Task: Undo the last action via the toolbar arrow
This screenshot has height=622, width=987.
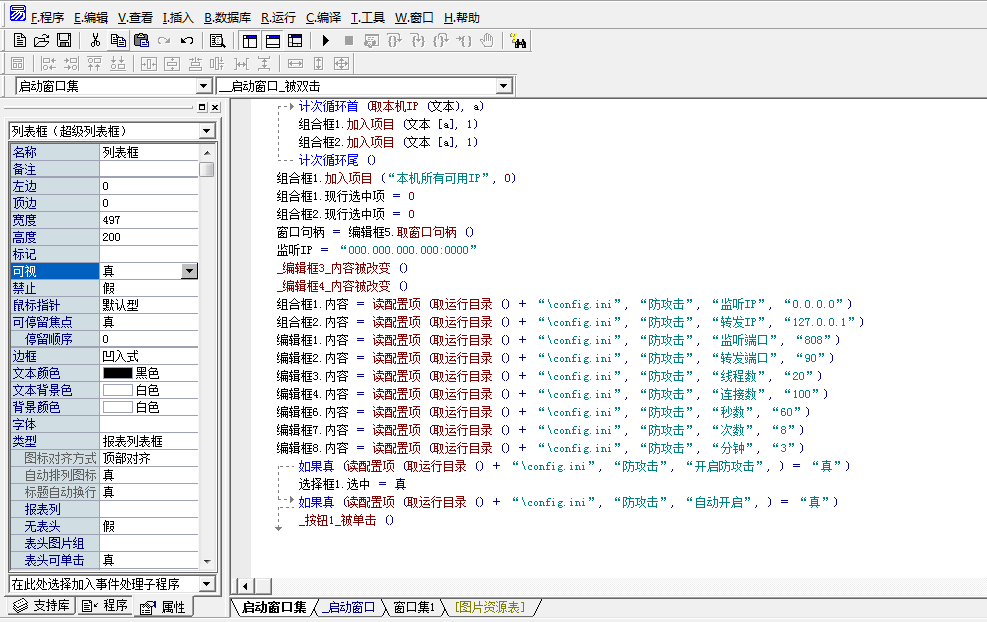Action: tap(187, 41)
